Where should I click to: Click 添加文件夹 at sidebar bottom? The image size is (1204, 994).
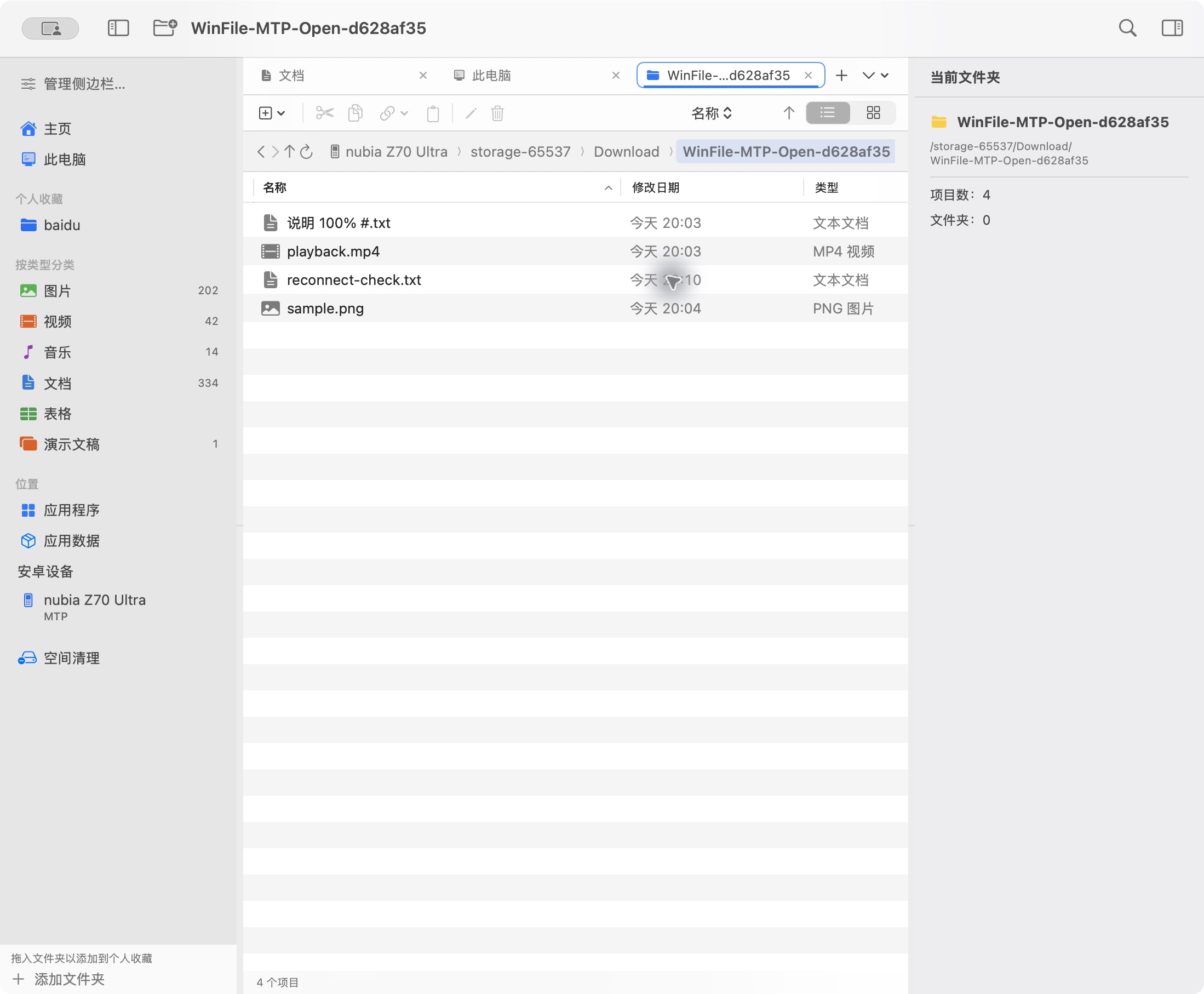59,979
